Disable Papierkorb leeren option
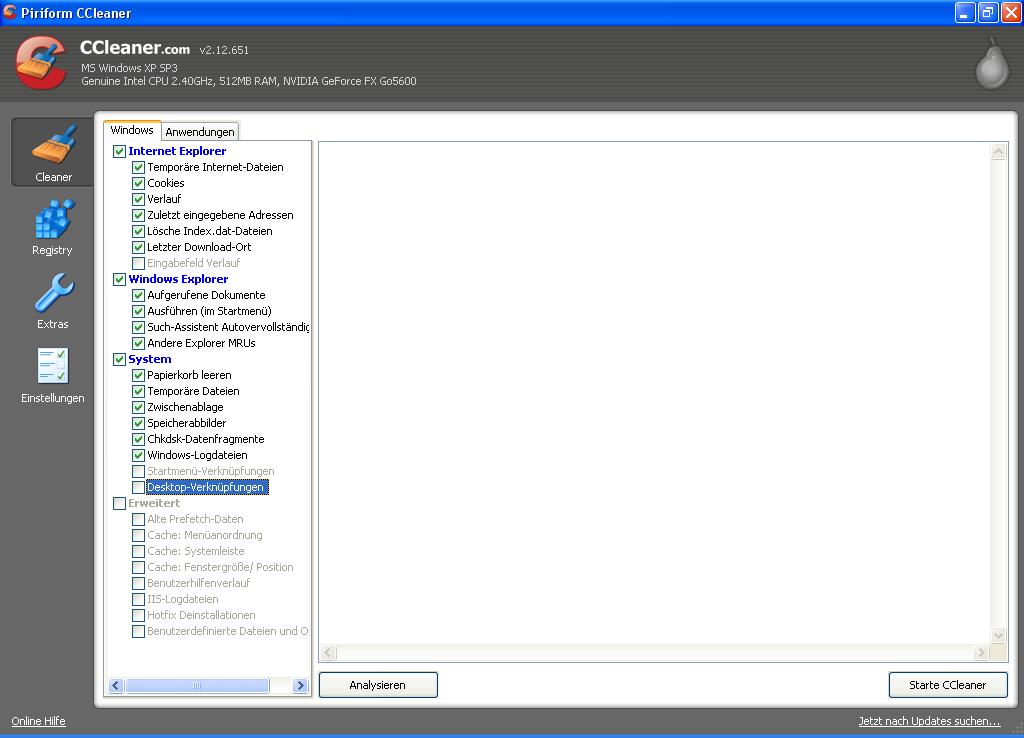 point(139,375)
